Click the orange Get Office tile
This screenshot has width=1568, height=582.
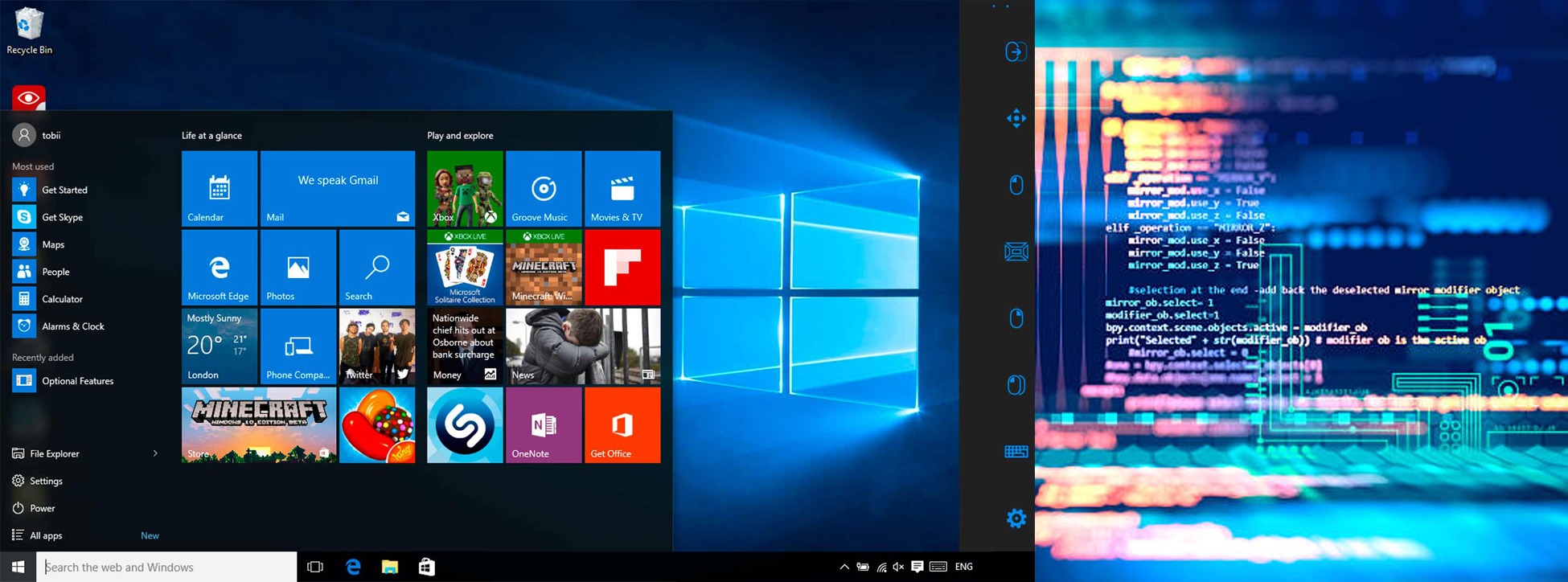point(622,425)
